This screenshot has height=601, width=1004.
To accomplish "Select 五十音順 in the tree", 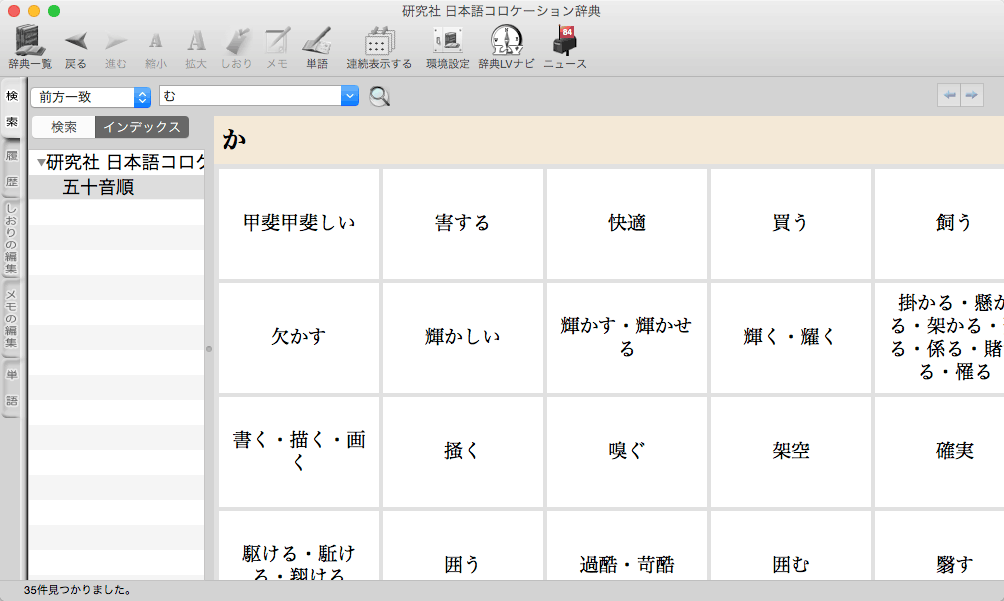I will [98, 187].
